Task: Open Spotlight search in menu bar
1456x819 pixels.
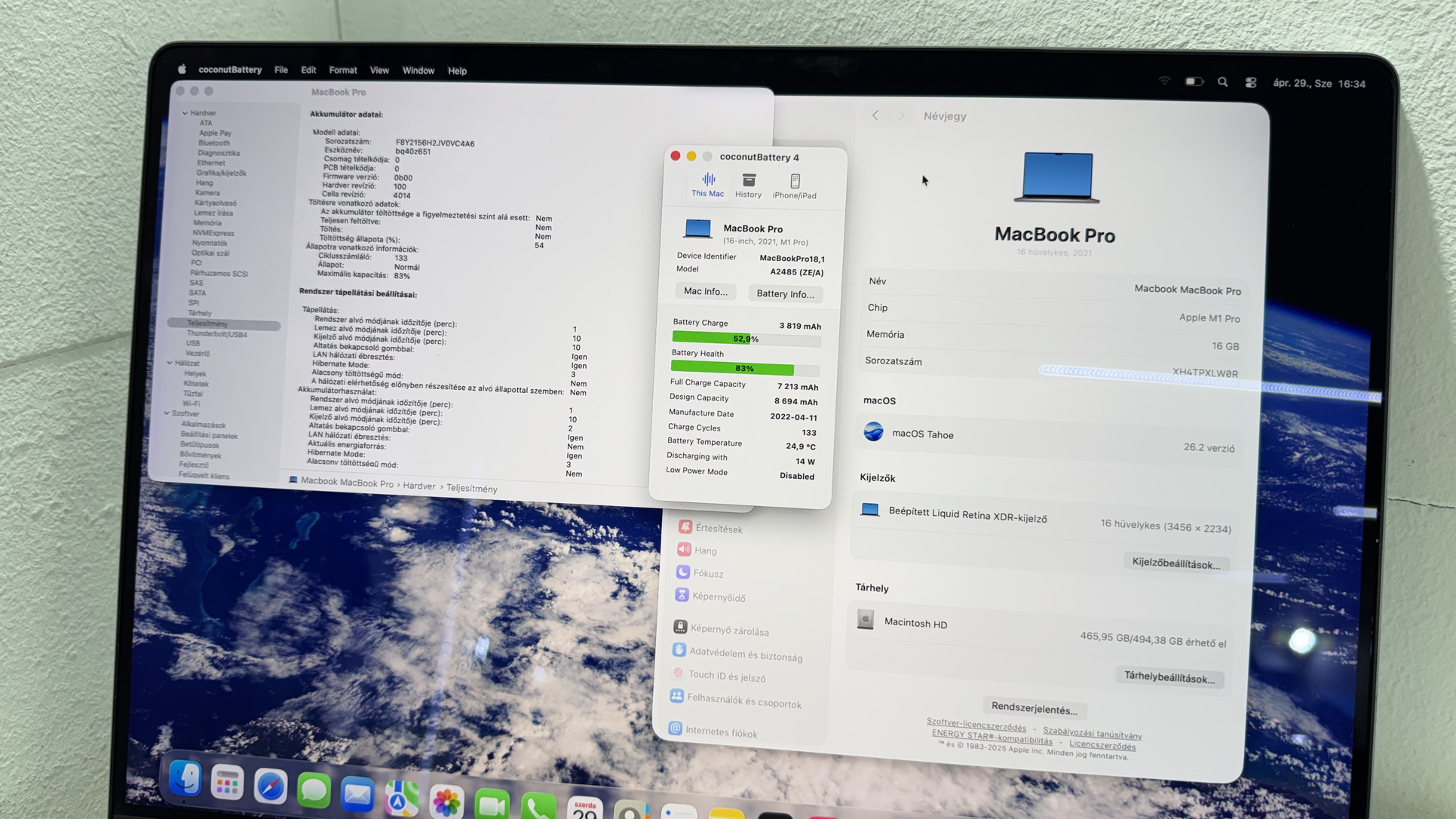Action: tap(1222, 82)
